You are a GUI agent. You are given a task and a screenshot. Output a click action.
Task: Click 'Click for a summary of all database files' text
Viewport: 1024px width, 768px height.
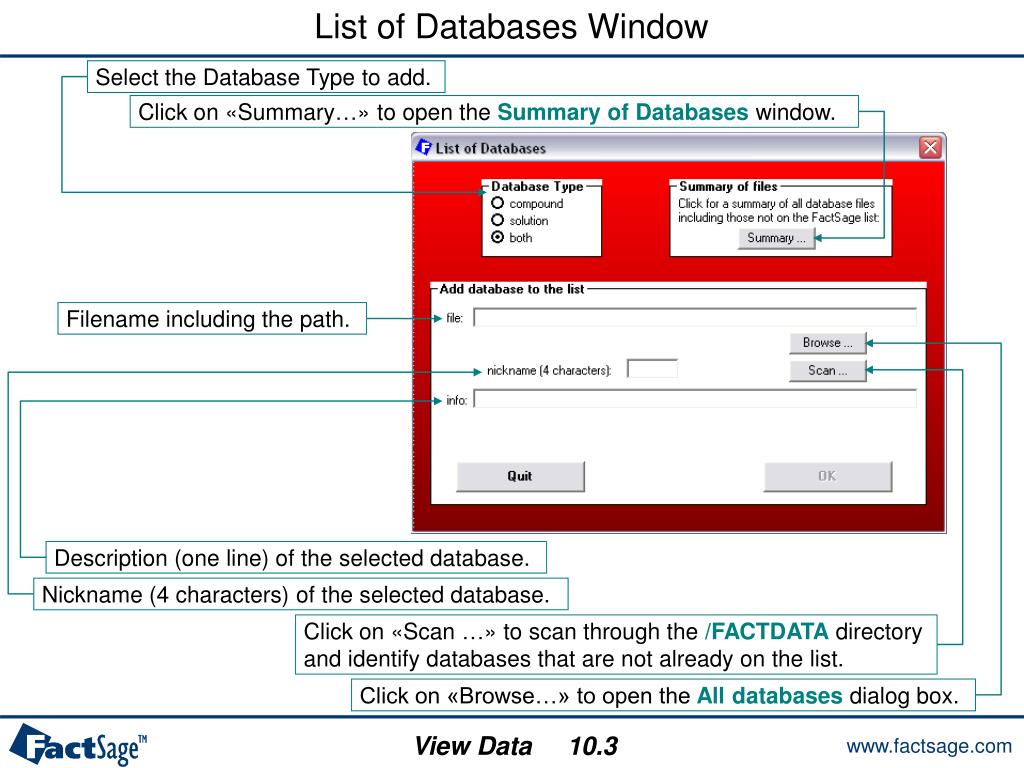pyautogui.click(x=776, y=203)
